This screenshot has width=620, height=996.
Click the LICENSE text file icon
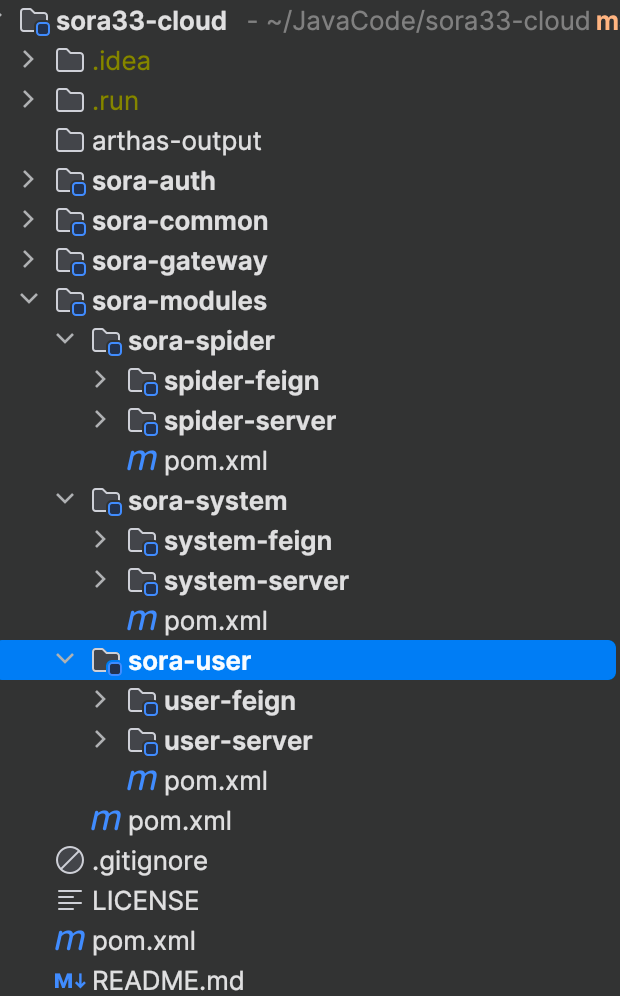click(69, 901)
